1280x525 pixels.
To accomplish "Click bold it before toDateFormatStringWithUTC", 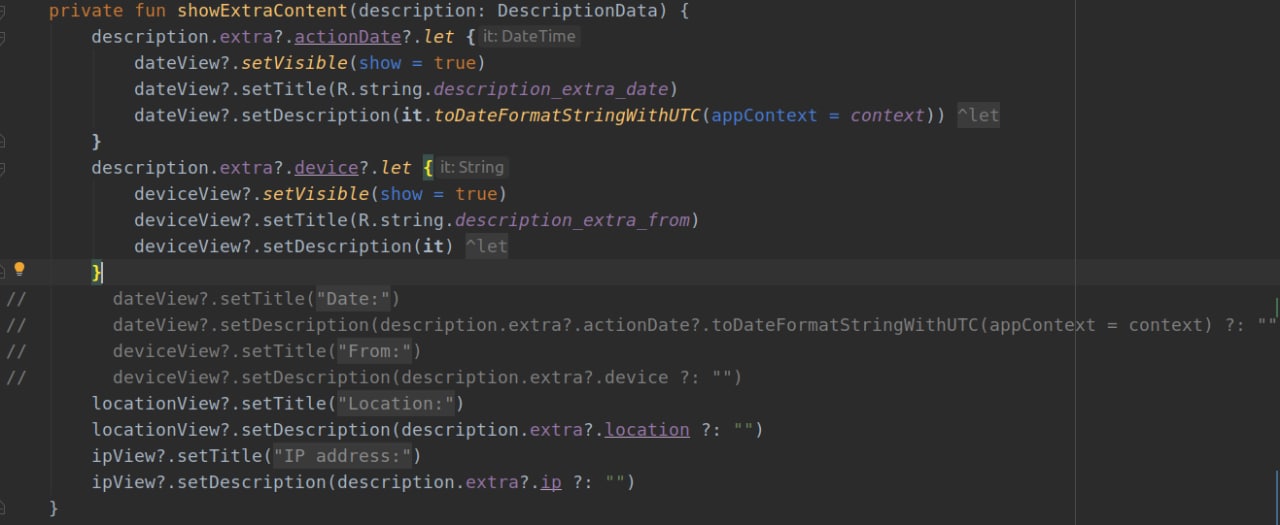I will (x=412, y=115).
